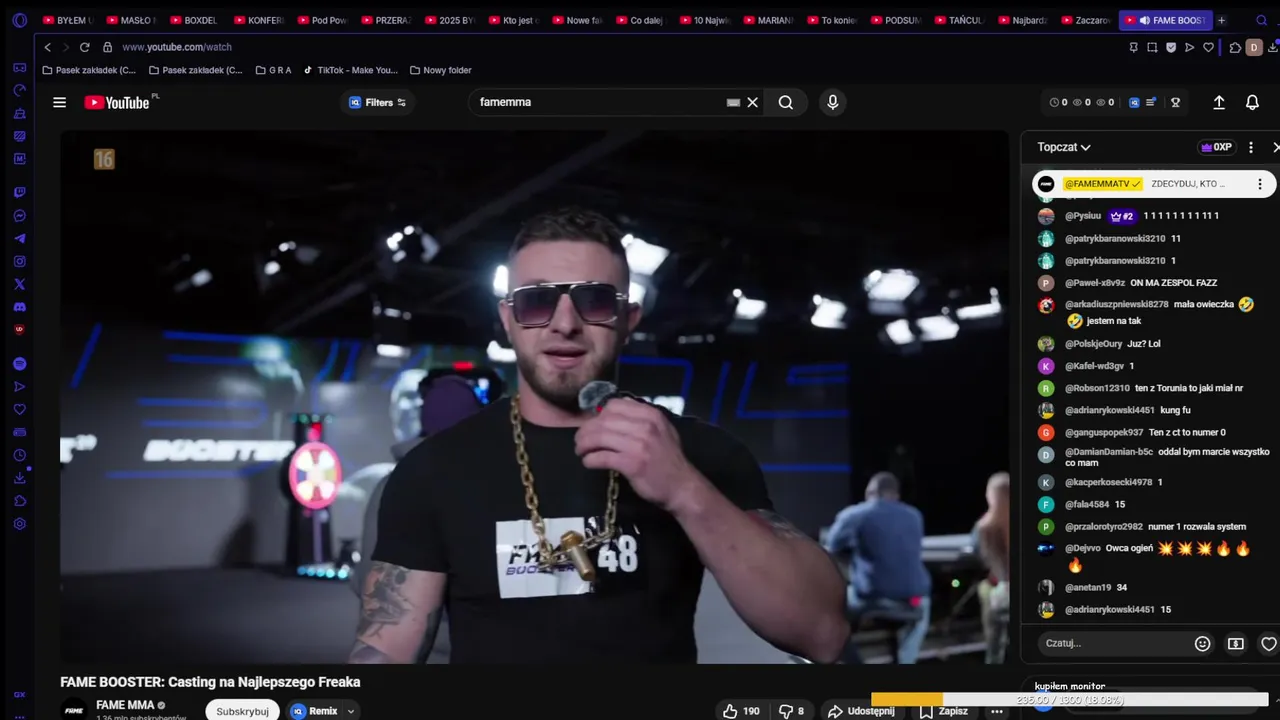Open the G R A bookmarks folder
The image size is (1280, 720).
(273, 70)
